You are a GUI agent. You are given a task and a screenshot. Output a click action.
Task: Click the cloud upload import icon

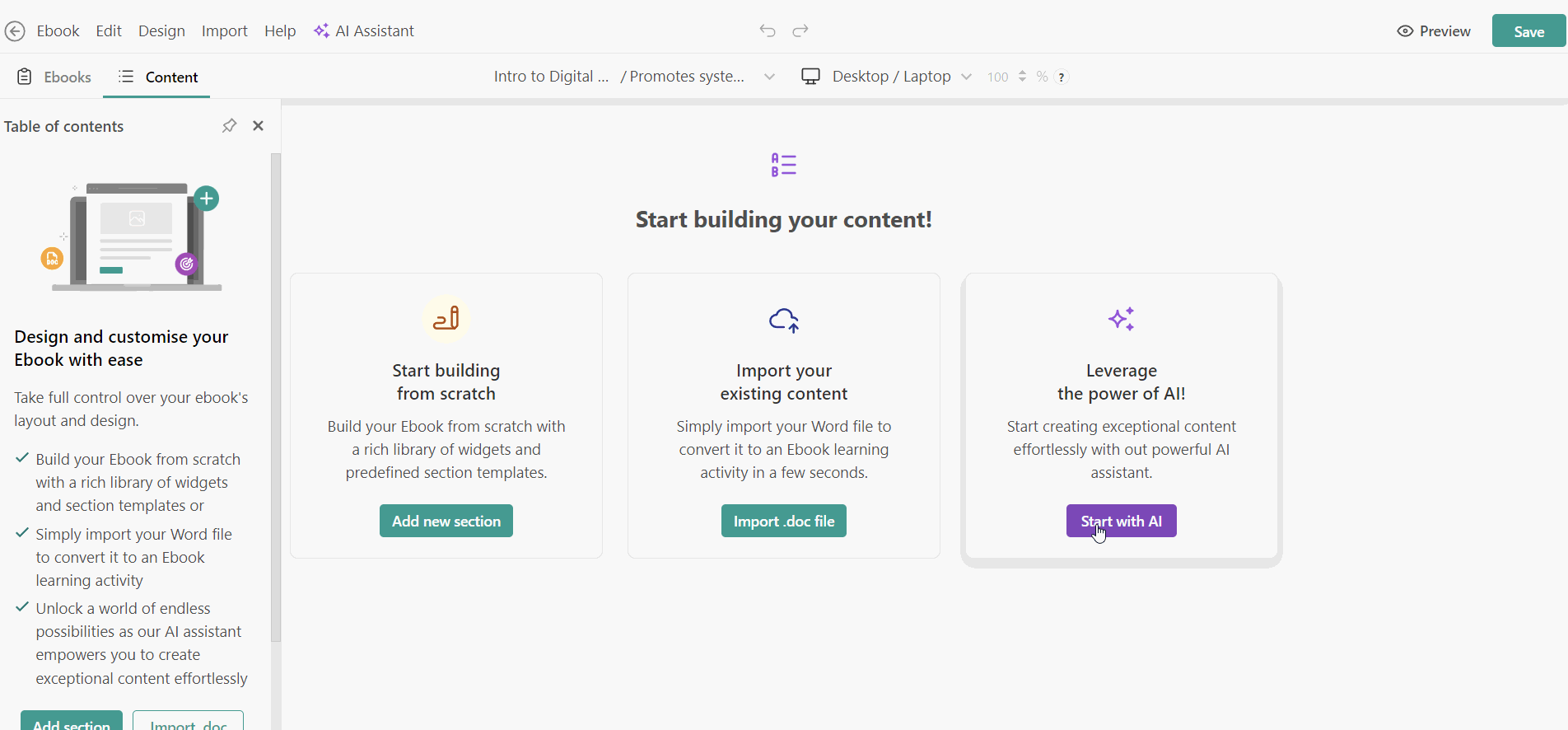(x=783, y=320)
